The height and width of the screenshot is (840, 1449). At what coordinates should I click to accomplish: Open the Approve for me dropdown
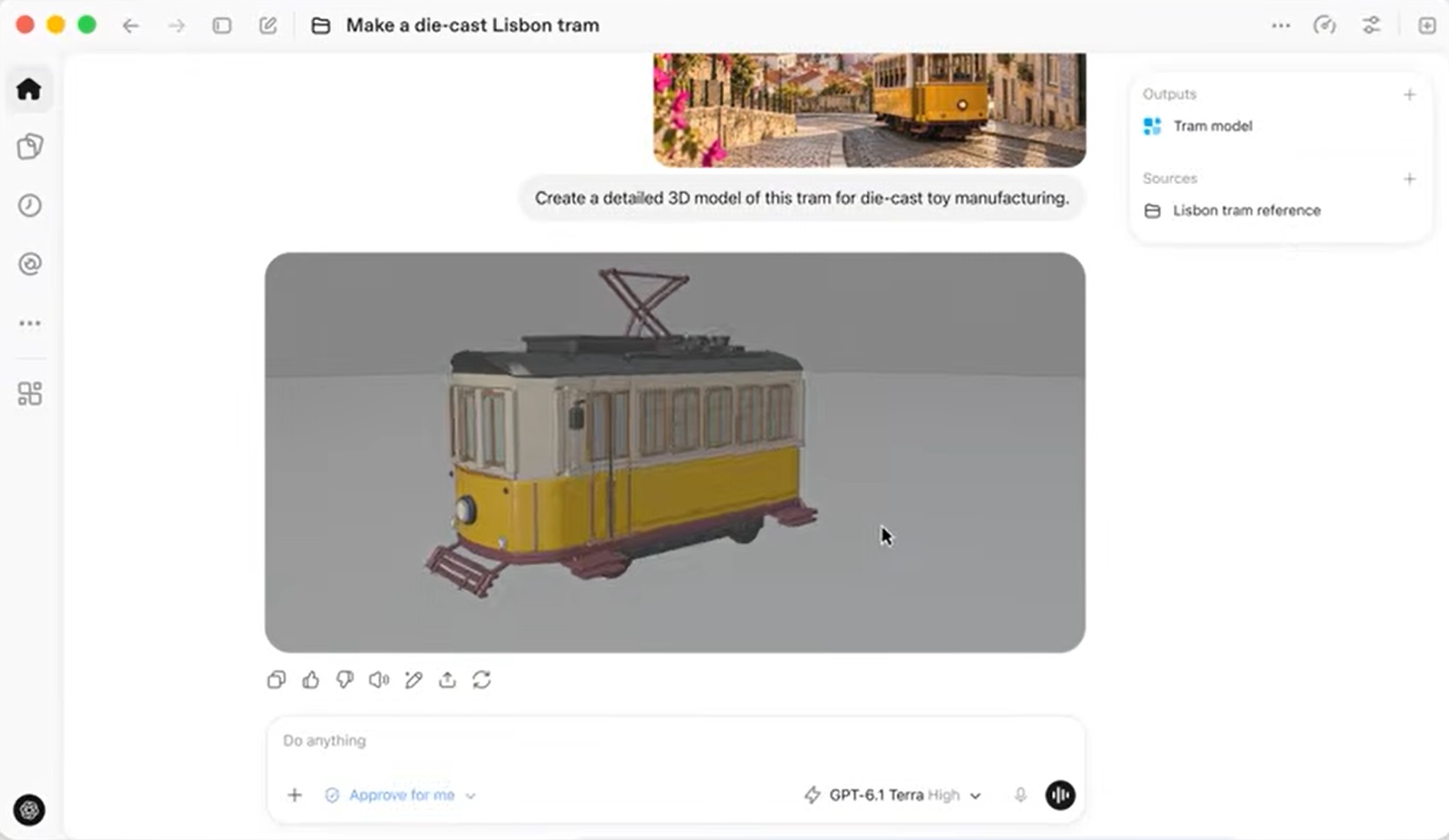pos(400,795)
